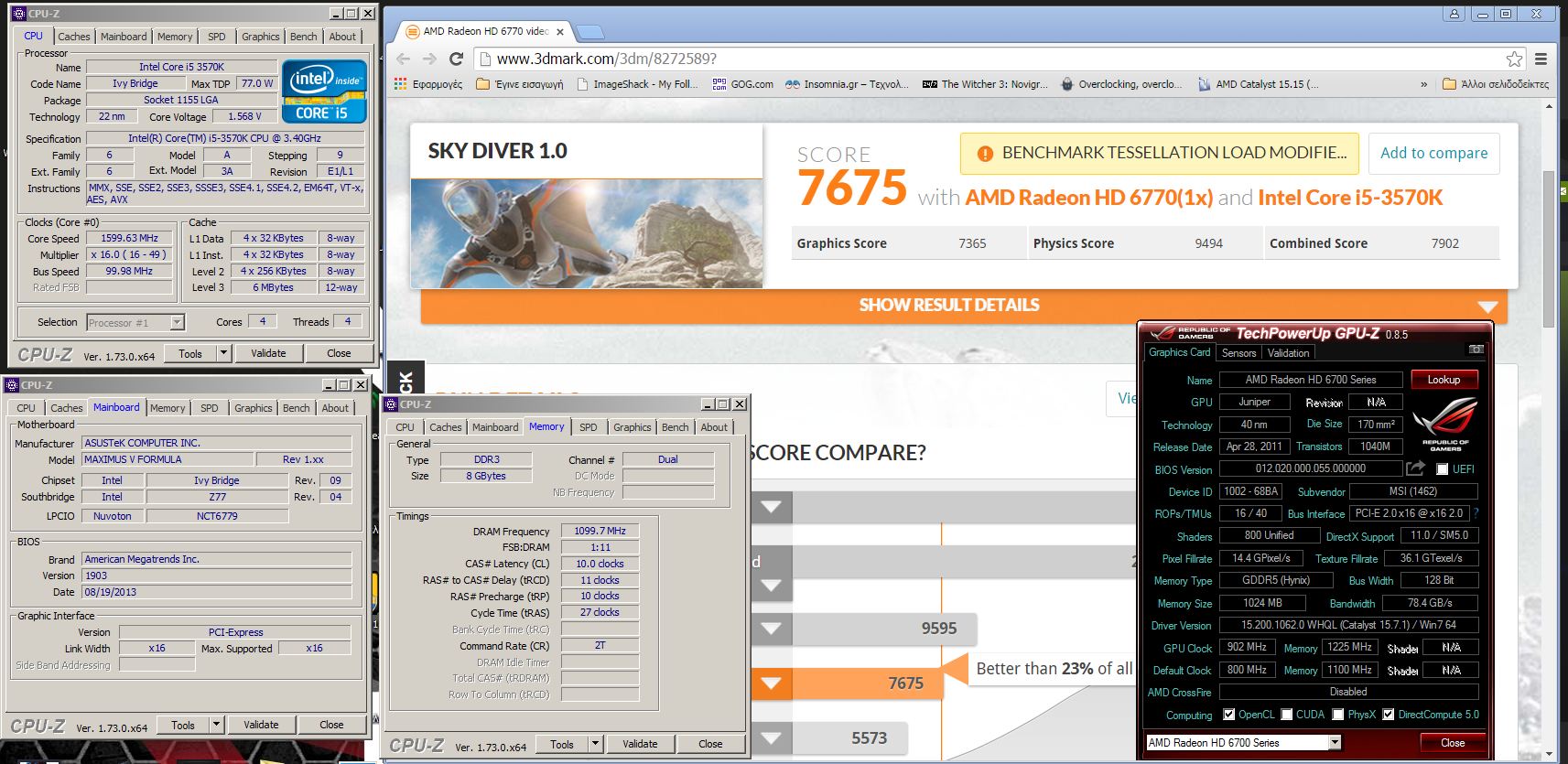
Task: Click Validate in the CPU-Z Memory window
Action: click(640, 744)
